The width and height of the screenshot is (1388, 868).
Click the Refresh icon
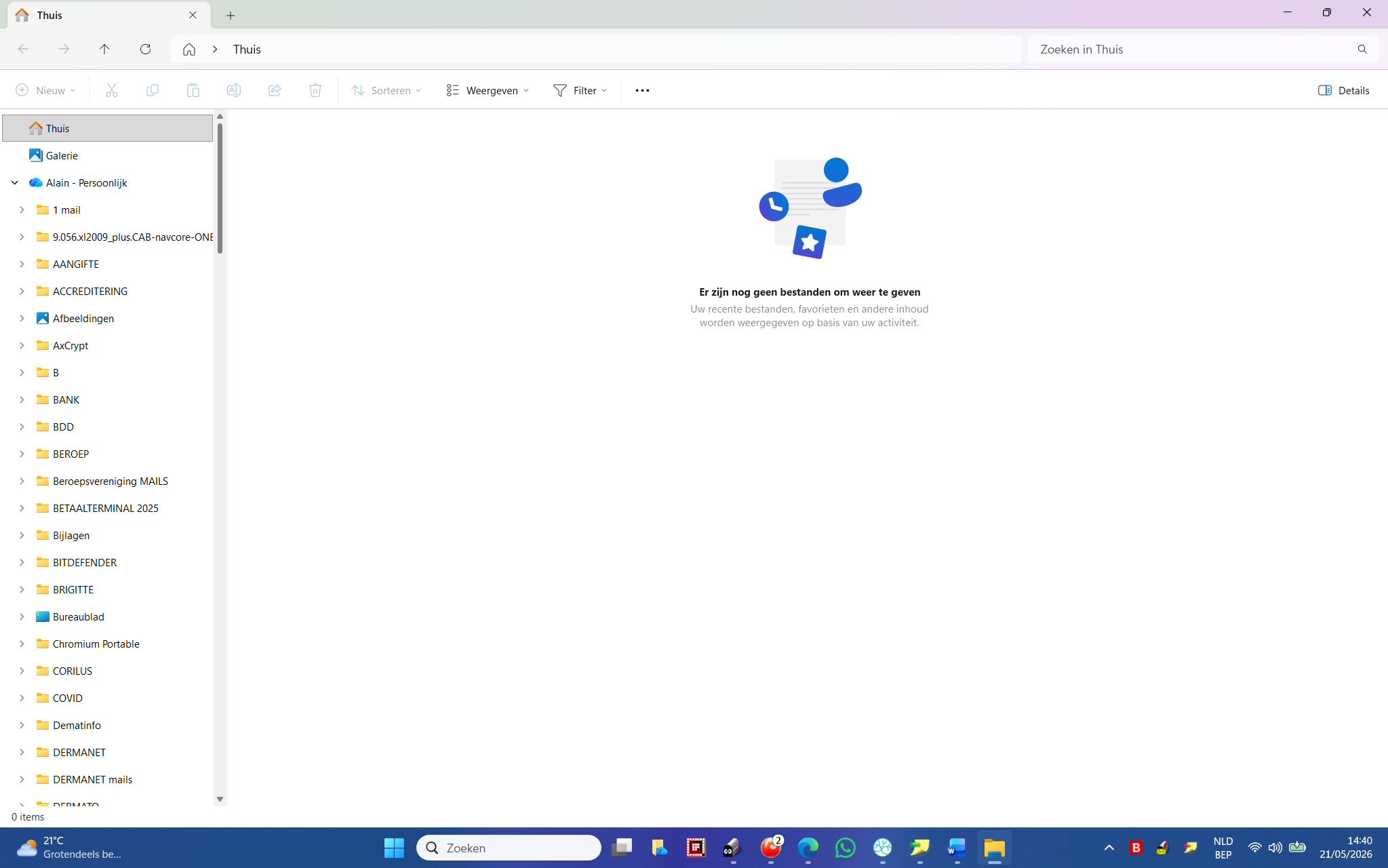[x=145, y=49]
